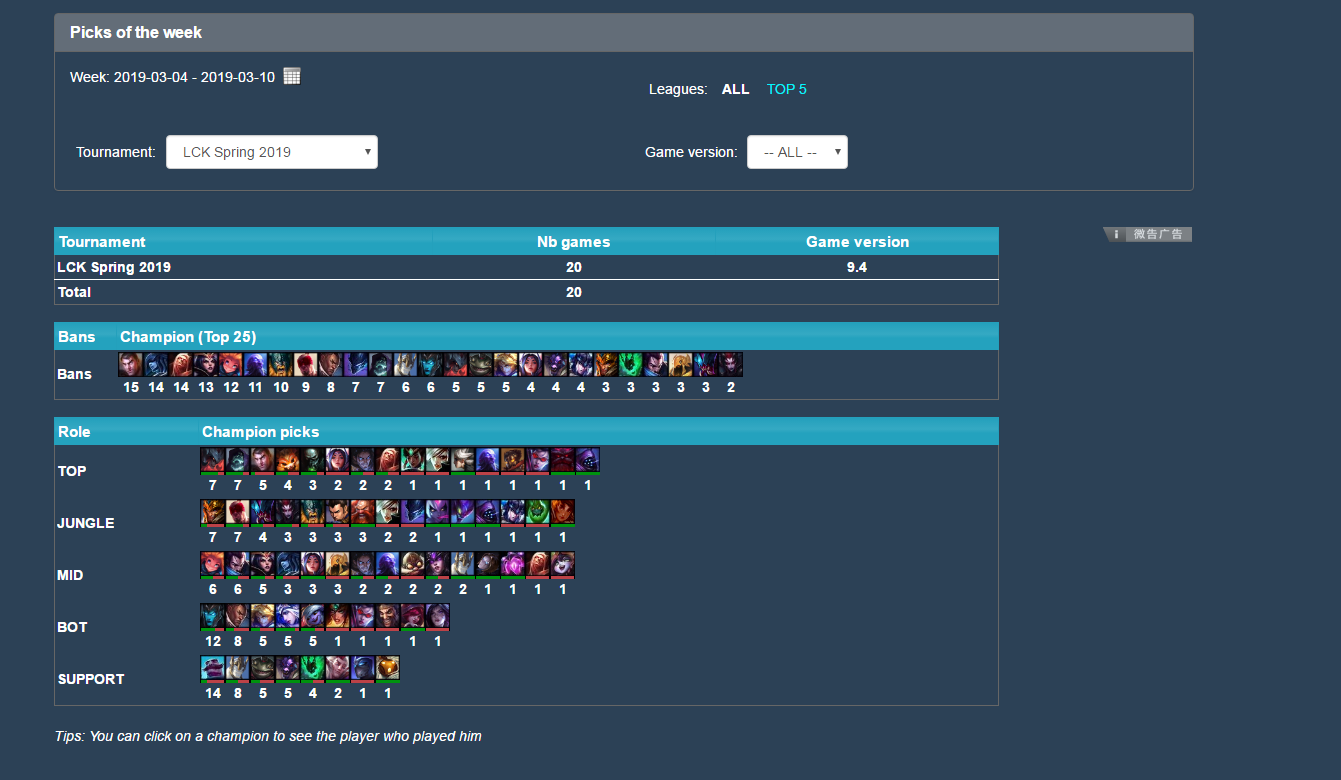Click Jayce icon in Bans row
1341x780 pixels.
coord(131,364)
